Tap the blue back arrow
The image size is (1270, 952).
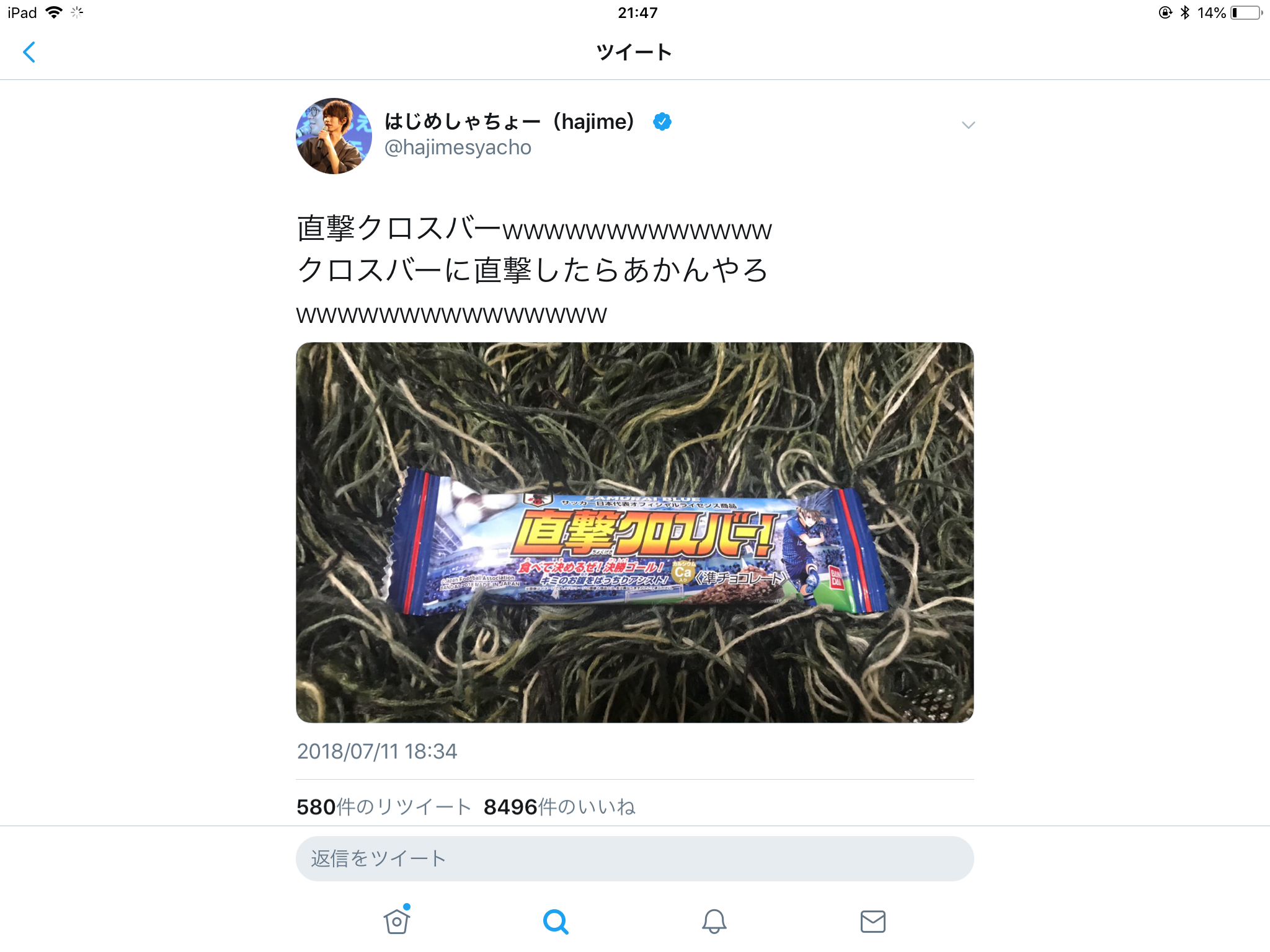point(29,52)
